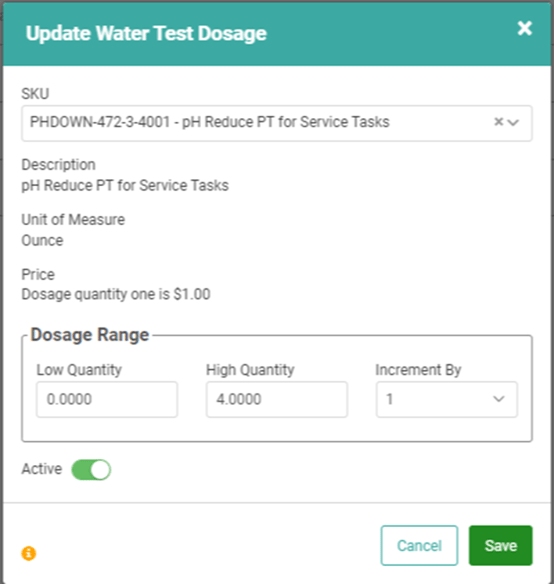The image size is (554, 584).
Task: Click the Ounce unit of measure value
Action: tap(42, 241)
